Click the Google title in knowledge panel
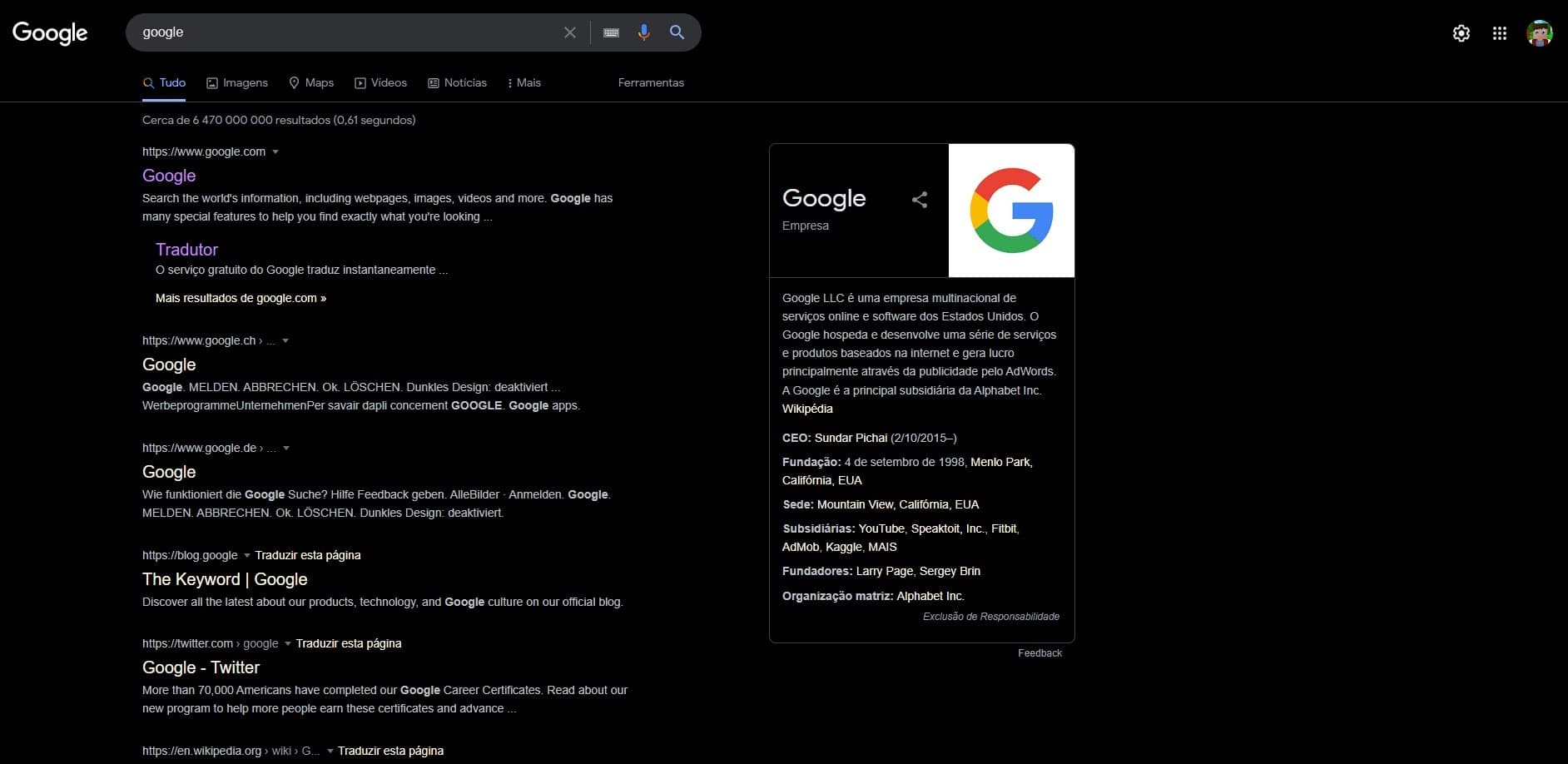The width and height of the screenshot is (1568, 764). click(824, 198)
